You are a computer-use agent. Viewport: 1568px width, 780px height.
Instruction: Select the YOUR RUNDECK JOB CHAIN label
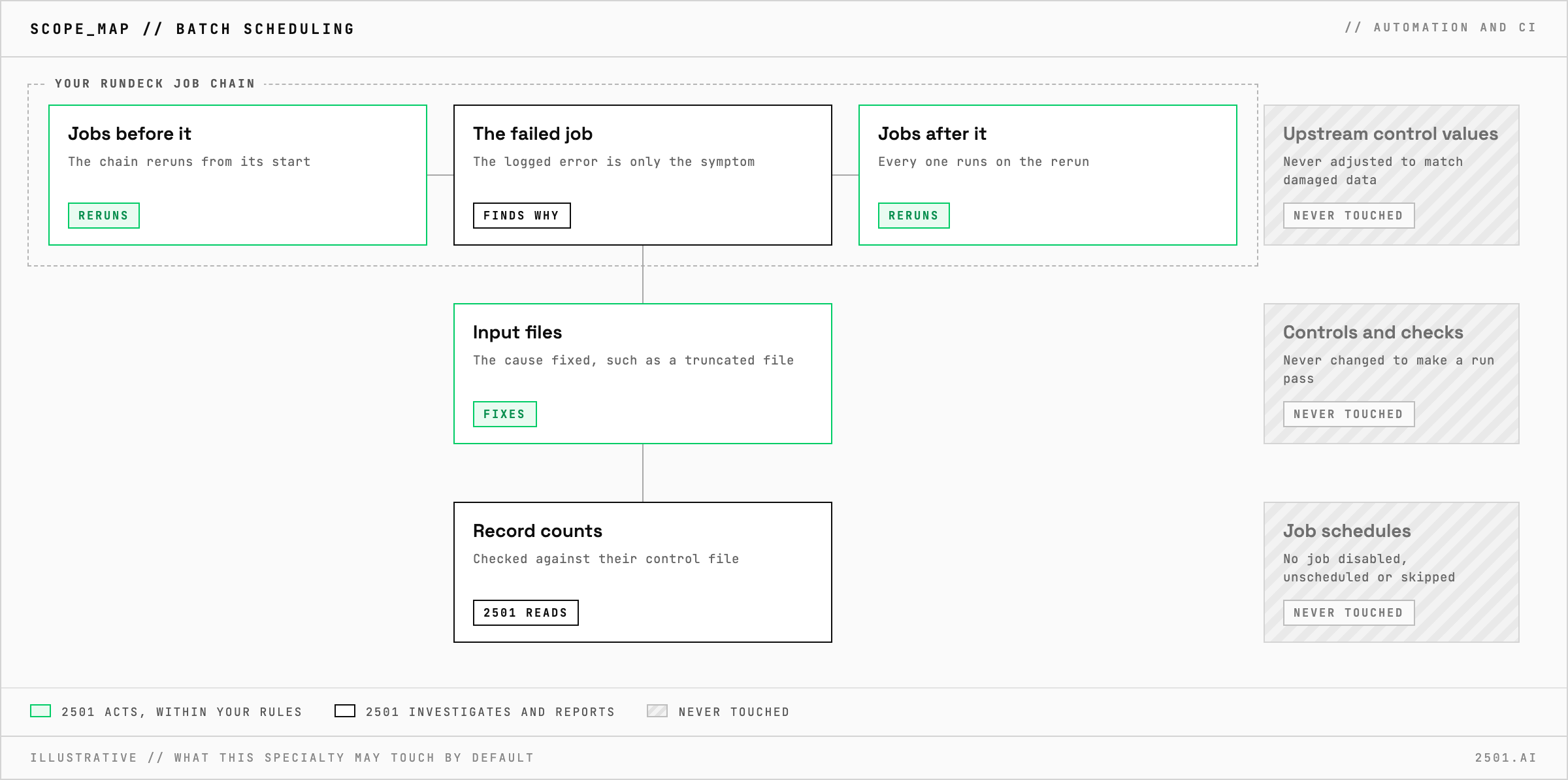(155, 84)
